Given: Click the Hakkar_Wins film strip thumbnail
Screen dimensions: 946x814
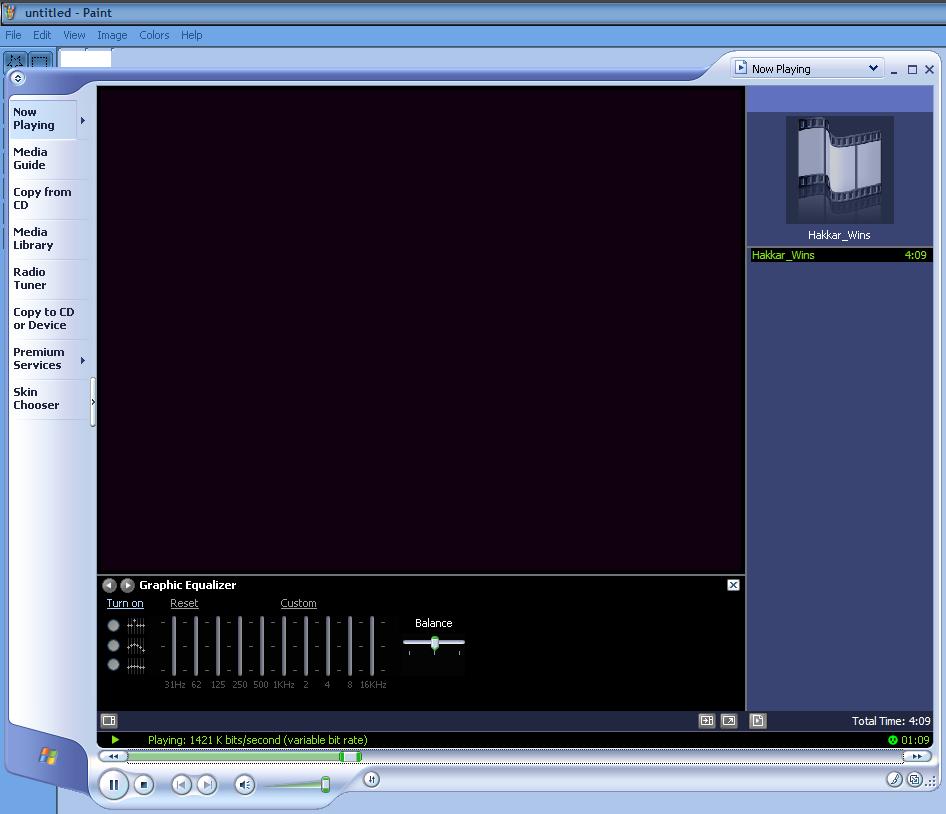Looking at the screenshot, I should pos(839,170).
